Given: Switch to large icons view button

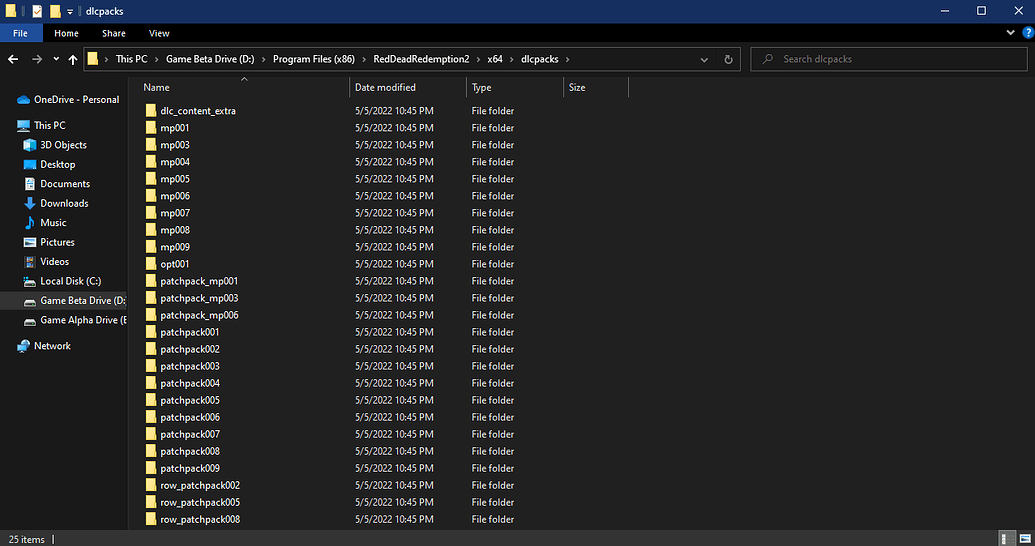Looking at the screenshot, I should click(x=1024, y=538).
